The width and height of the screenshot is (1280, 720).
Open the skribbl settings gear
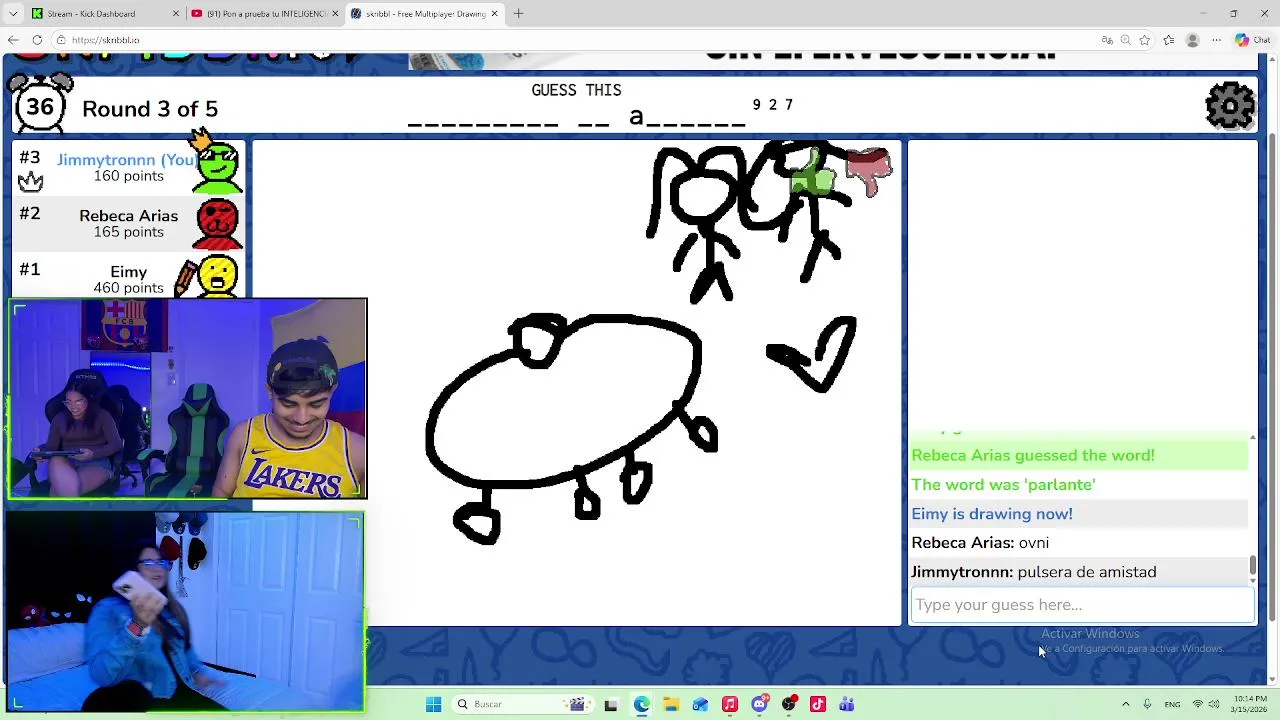[x=1230, y=105]
